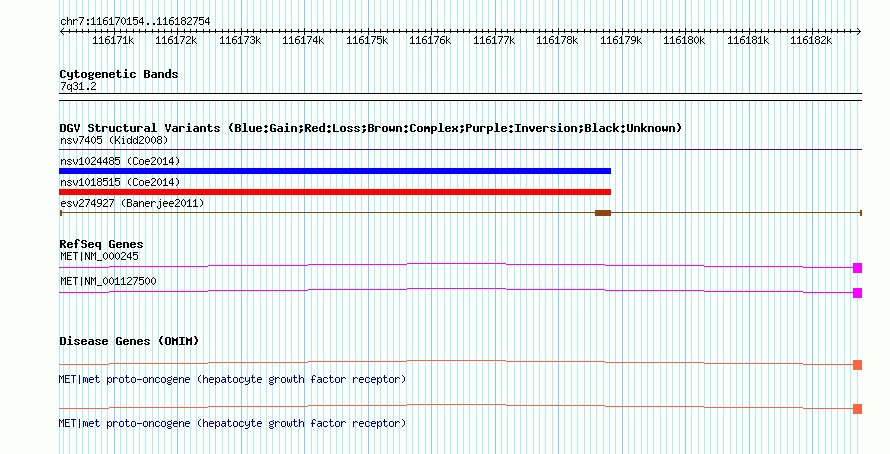Click the 116178k ruler label
Viewport: 890px width, 454px height.
coord(557,40)
